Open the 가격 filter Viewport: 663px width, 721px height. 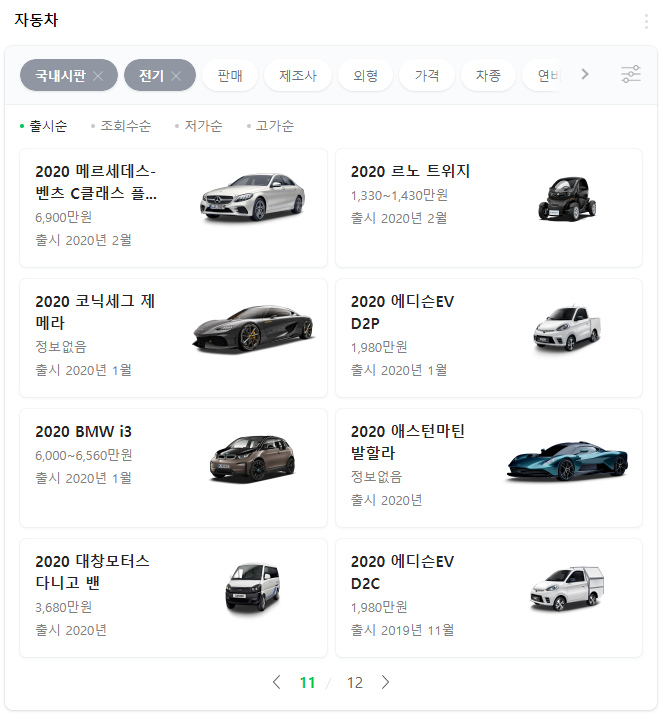click(427, 75)
